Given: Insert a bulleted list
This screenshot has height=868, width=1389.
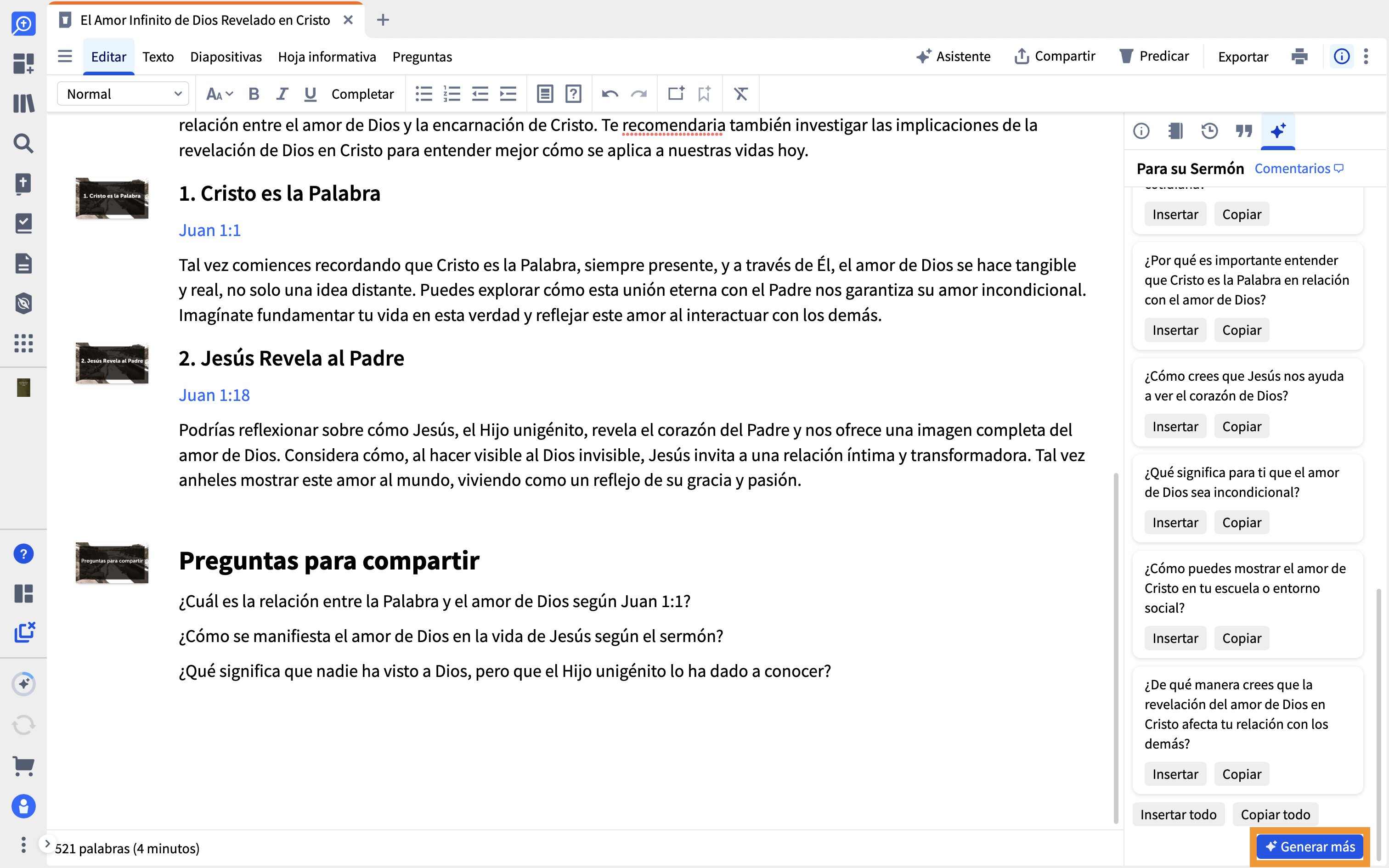Looking at the screenshot, I should (x=423, y=94).
